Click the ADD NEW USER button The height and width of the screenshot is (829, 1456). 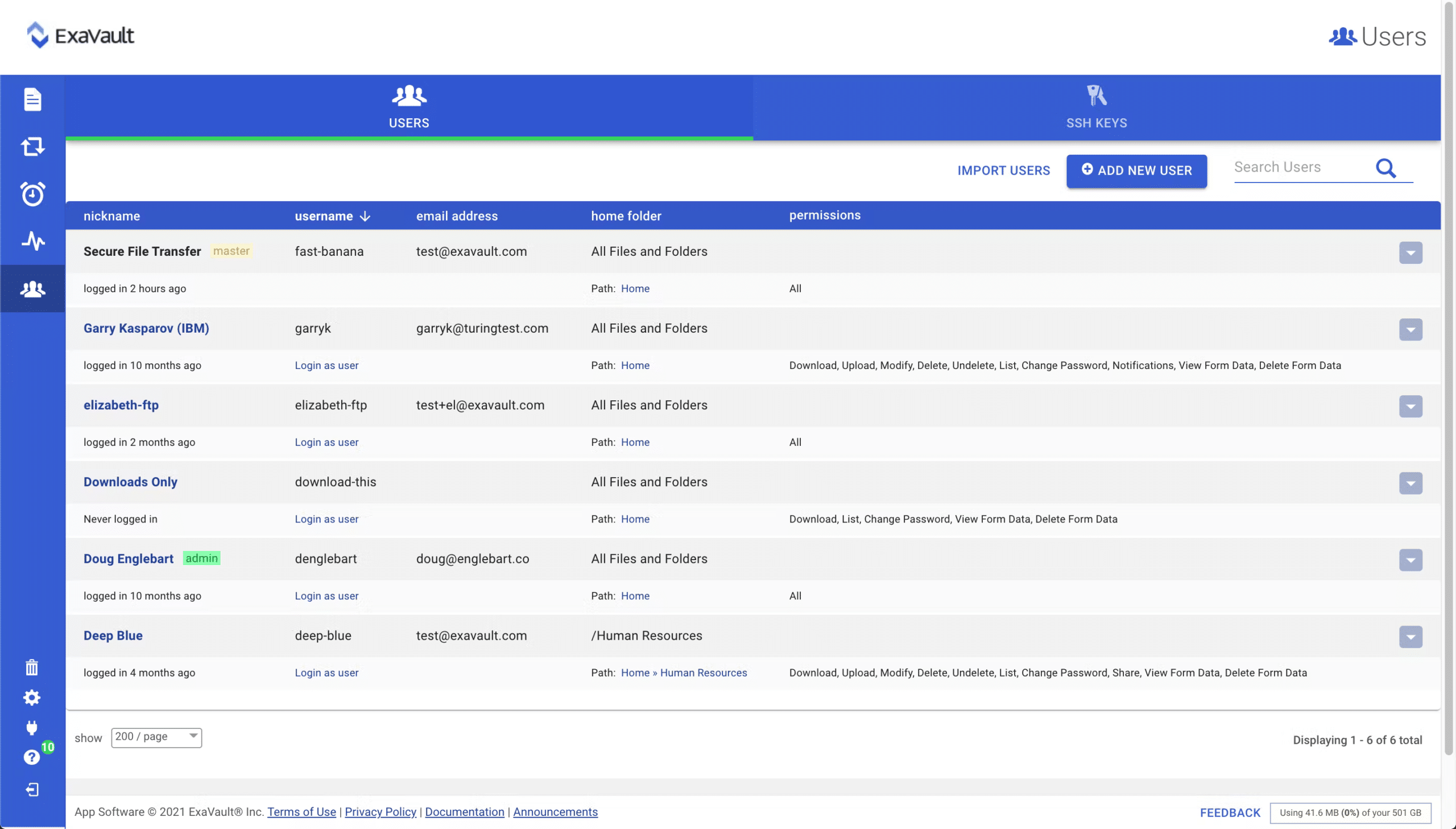pyautogui.click(x=1136, y=171)
